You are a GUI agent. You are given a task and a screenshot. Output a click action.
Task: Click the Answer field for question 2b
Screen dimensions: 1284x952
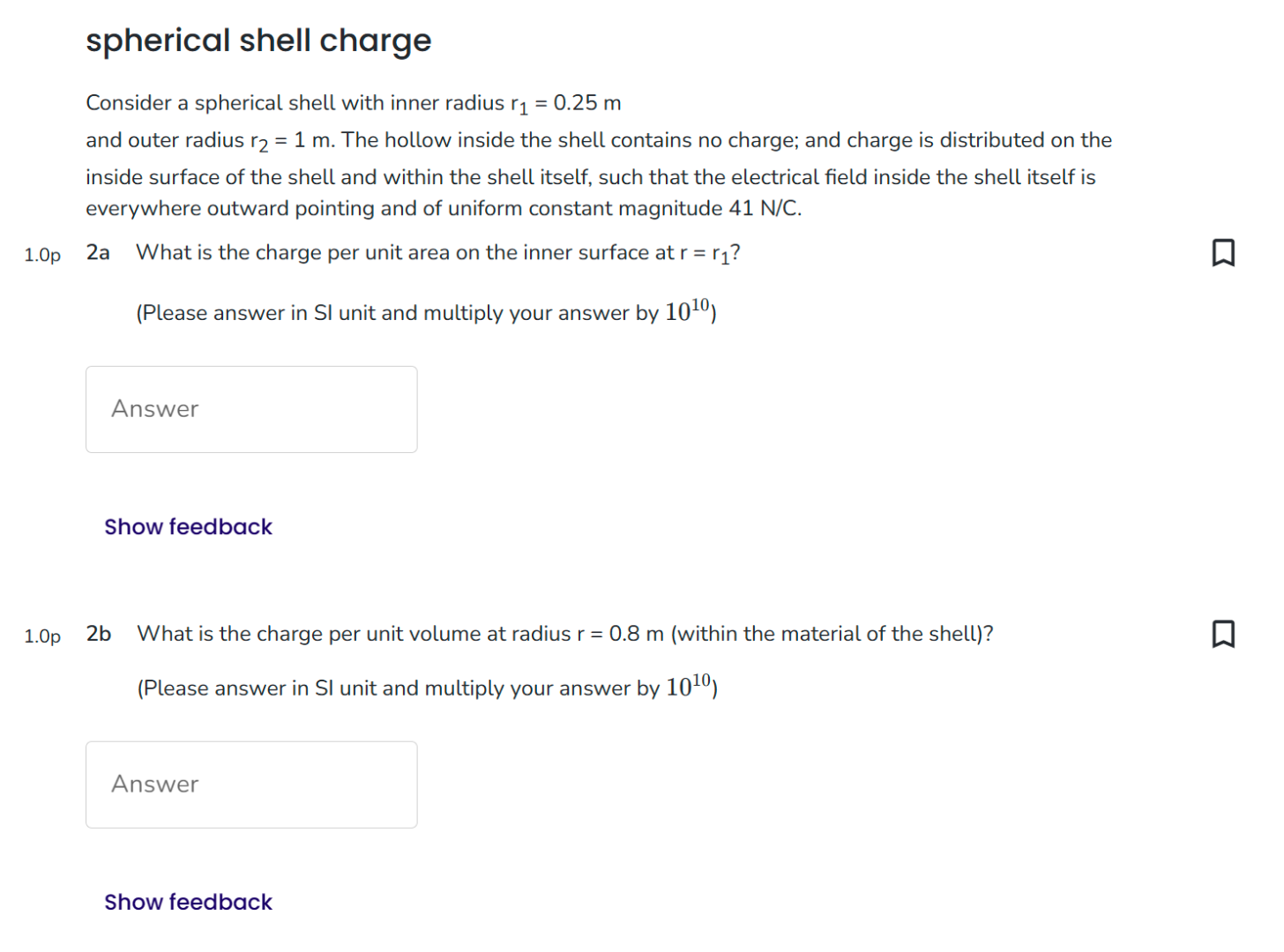point(250,784)
